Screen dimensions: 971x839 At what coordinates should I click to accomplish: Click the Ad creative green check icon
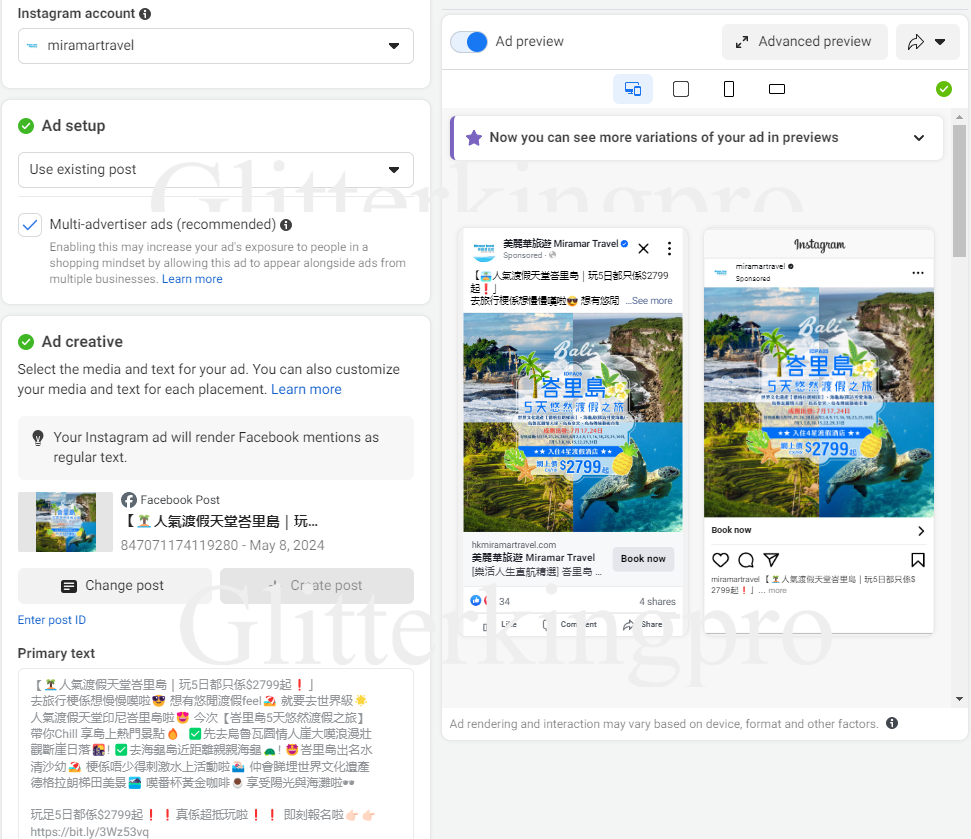click(x=26, y=342)
